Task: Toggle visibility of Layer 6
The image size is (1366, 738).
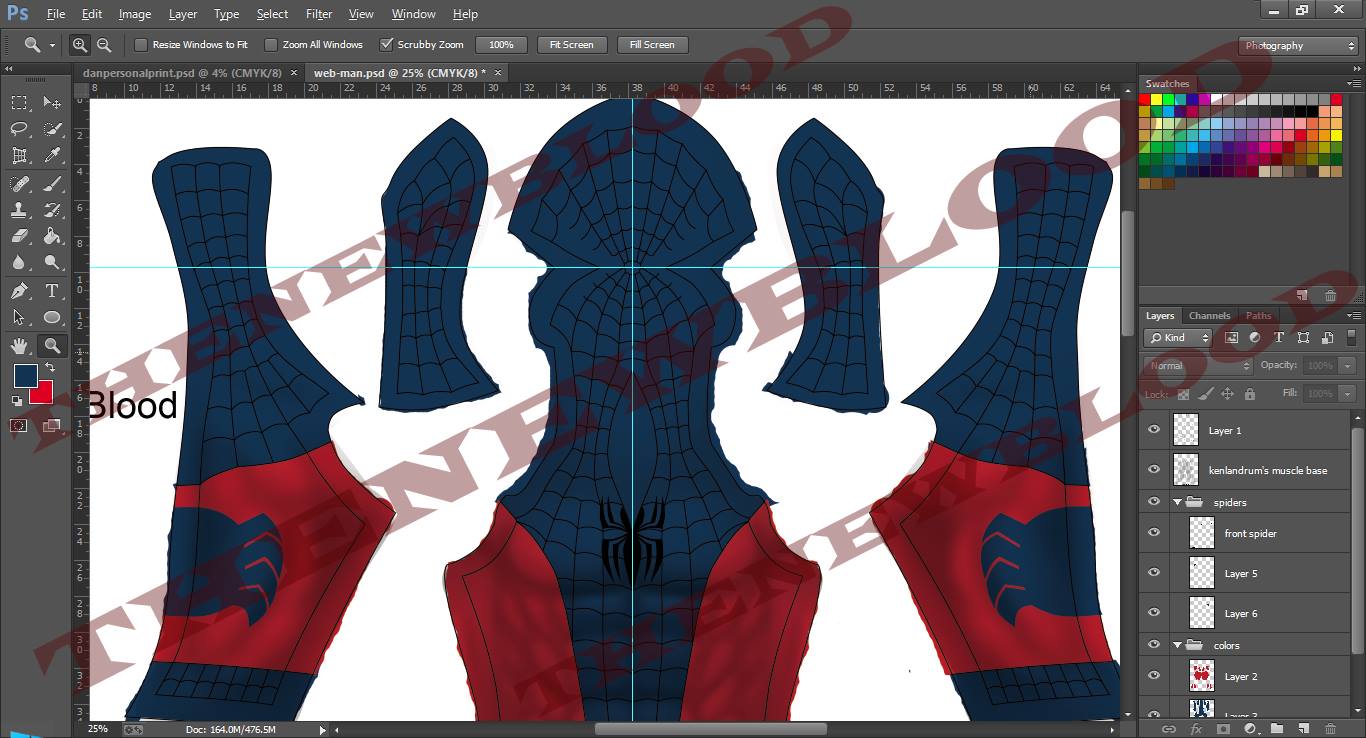Action: point(1154,613)
